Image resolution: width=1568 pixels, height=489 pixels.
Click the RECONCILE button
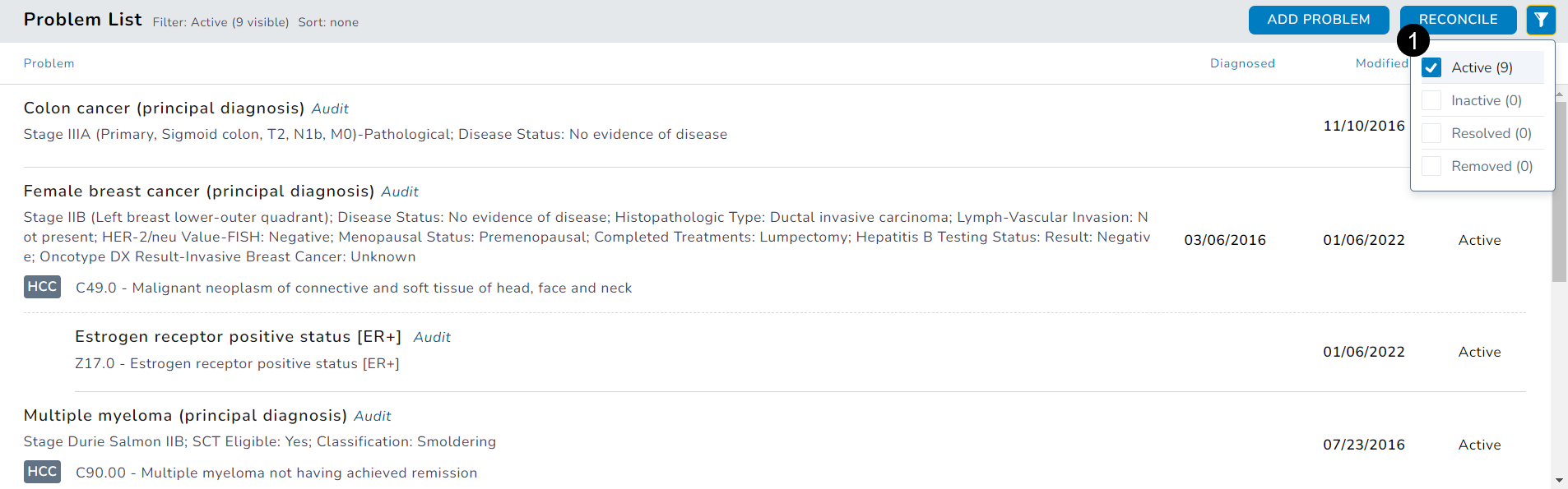coord(1458,20)
